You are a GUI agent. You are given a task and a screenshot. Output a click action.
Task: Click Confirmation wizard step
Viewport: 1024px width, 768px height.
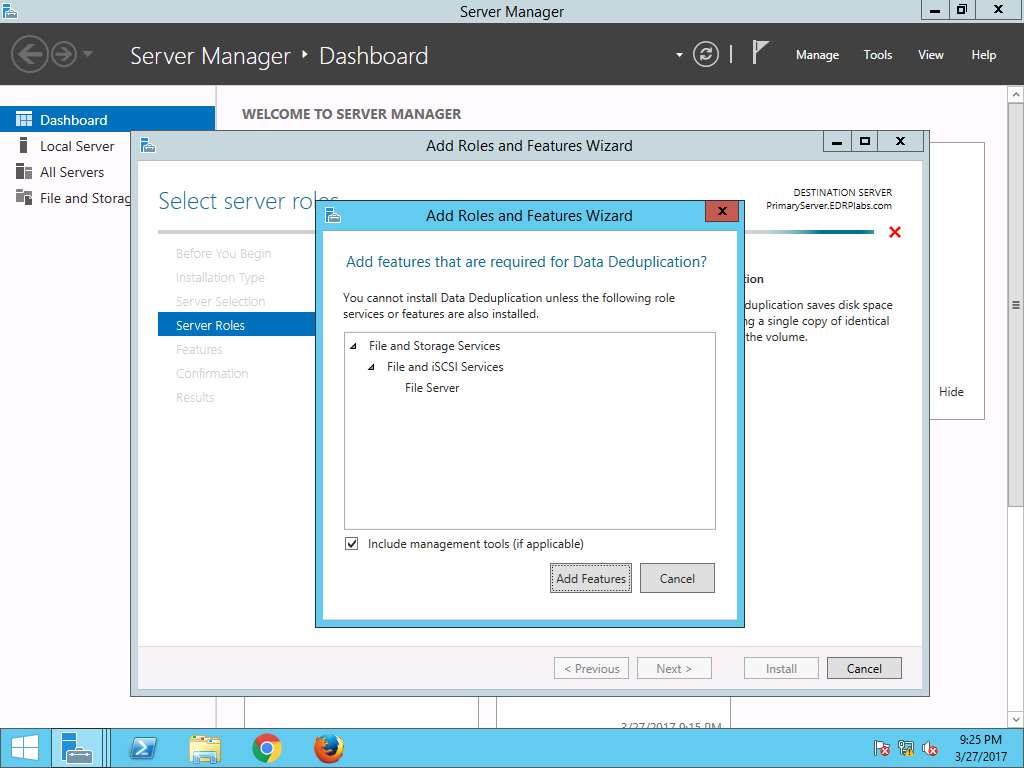[x=212, y=374]
